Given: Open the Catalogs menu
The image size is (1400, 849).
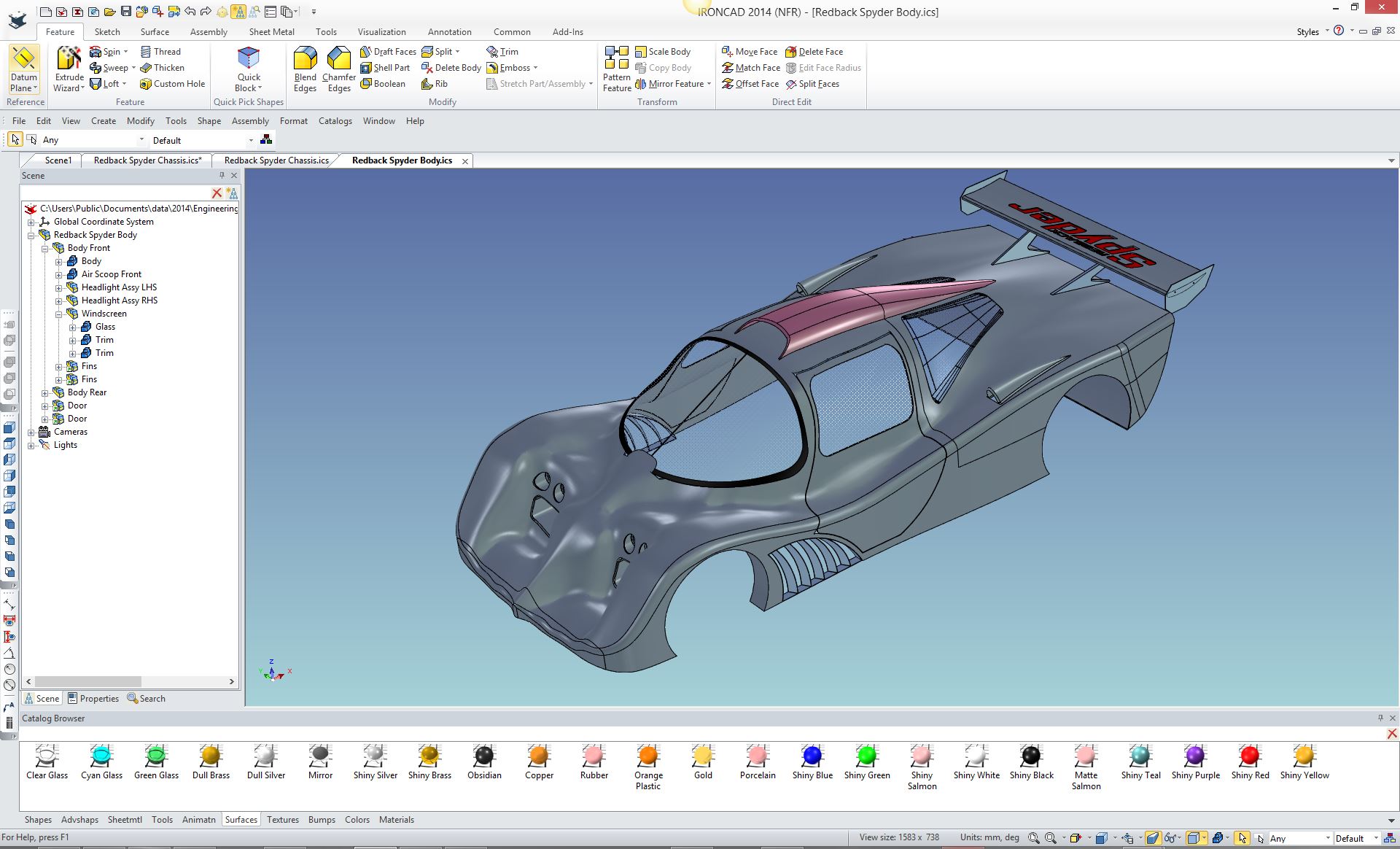Looking at the screenshot, I should click(x=335, y=121).
